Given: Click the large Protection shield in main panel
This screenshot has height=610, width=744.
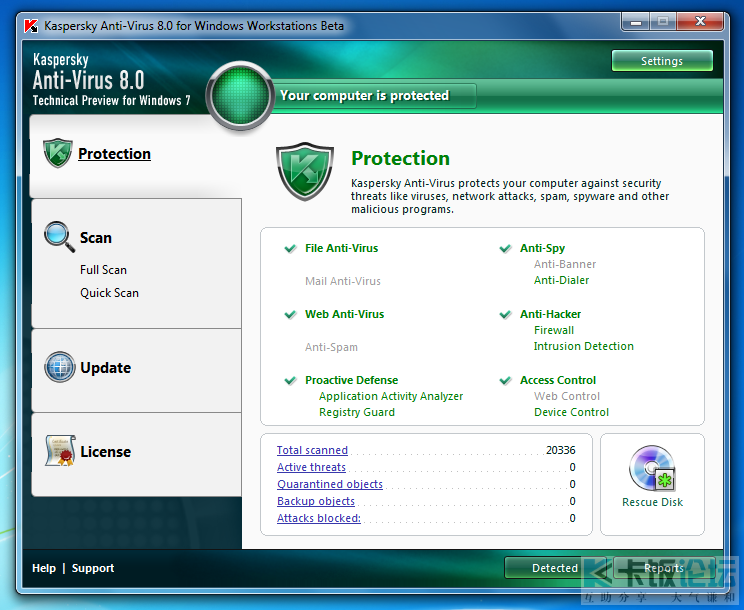Looking at the screenshot, I should point(305,171).
